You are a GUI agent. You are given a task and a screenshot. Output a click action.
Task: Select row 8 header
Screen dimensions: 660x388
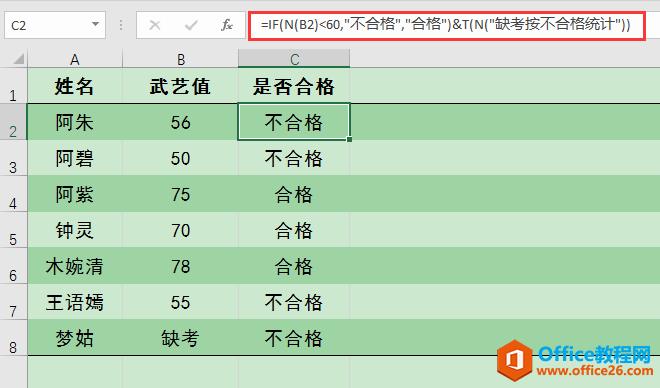tap(13, 338)
